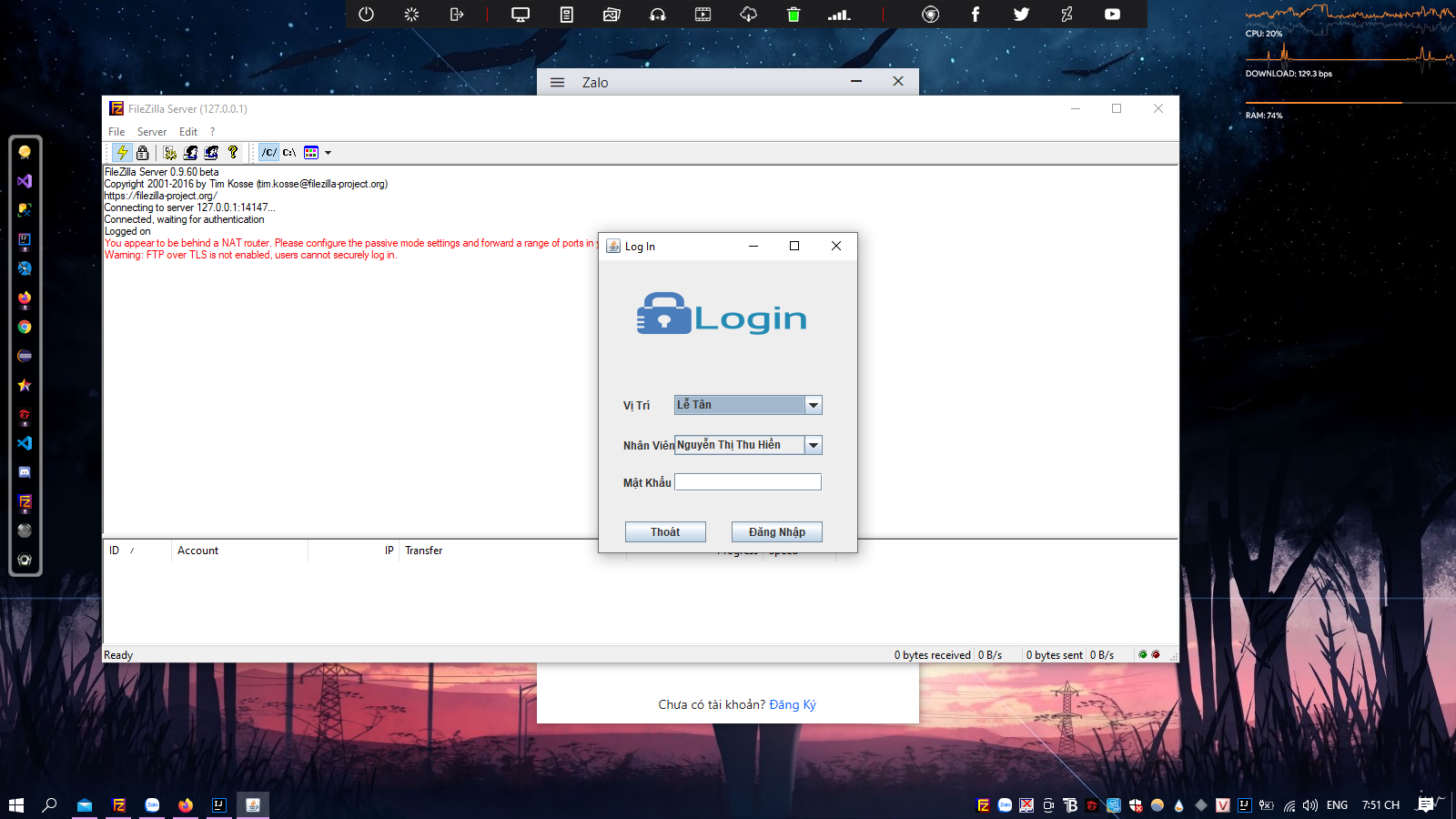1456x819 pixels.
Task: Open the Edit menu in FileZilla Server
Action: click(188, 132)
